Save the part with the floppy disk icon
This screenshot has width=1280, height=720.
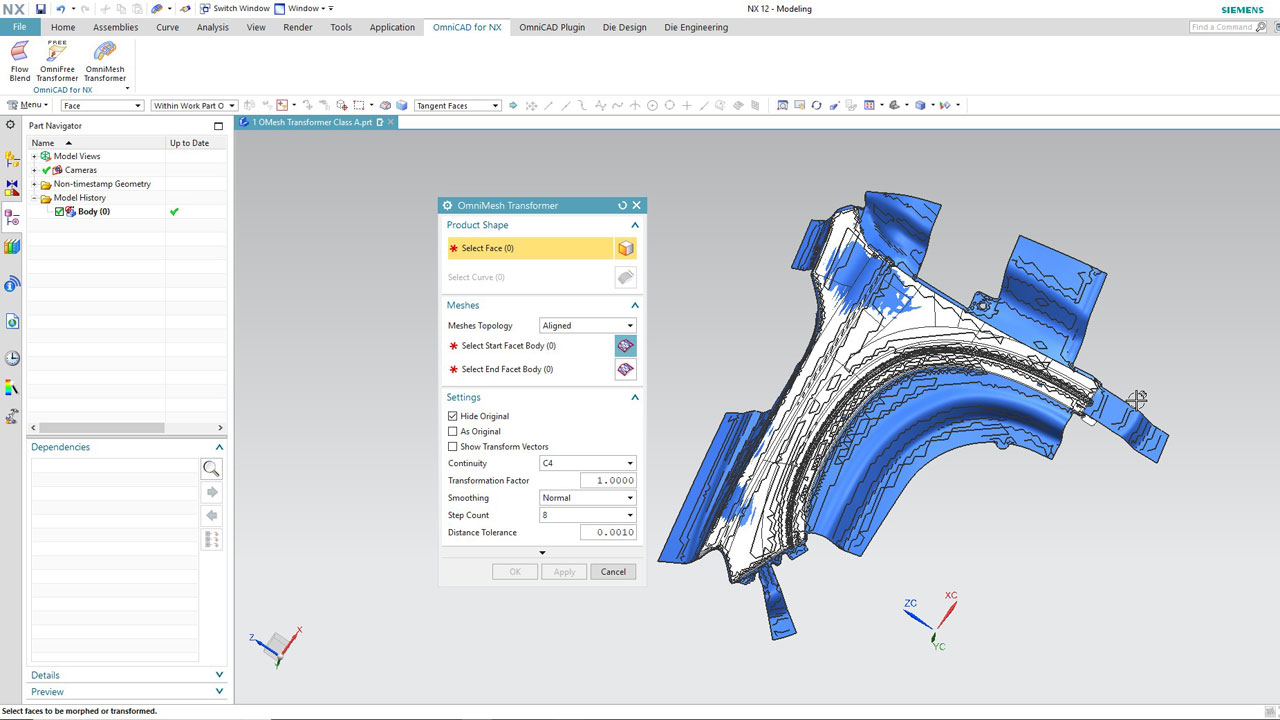[x=40, y=8]
